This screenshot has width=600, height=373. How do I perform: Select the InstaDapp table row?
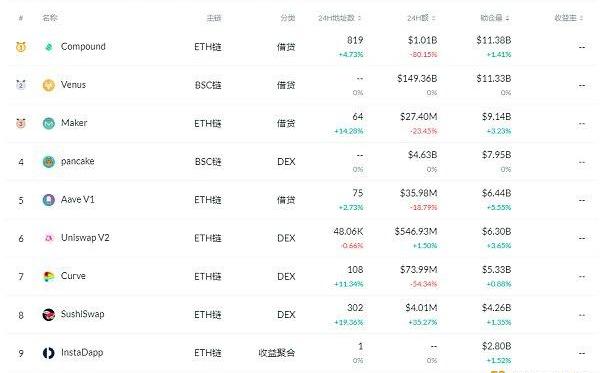point(300,353)
